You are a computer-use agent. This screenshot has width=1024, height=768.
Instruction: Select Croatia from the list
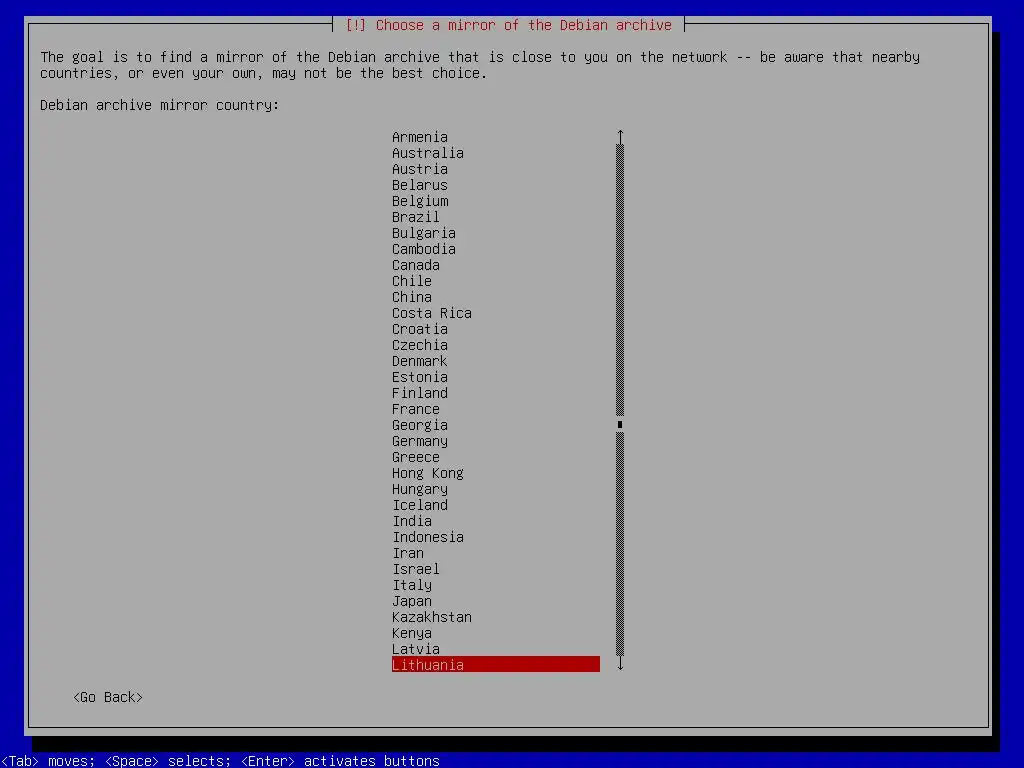click(x=420, y=329)
